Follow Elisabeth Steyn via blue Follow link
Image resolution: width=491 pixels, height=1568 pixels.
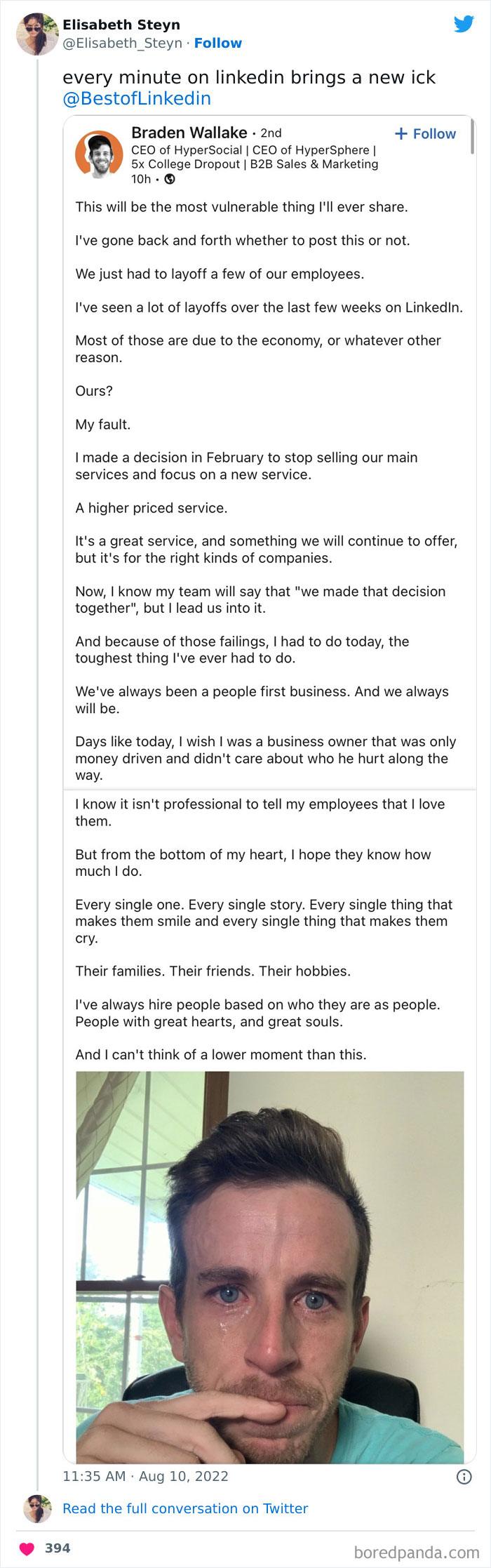pyautogui.click(x=217, y=44)
